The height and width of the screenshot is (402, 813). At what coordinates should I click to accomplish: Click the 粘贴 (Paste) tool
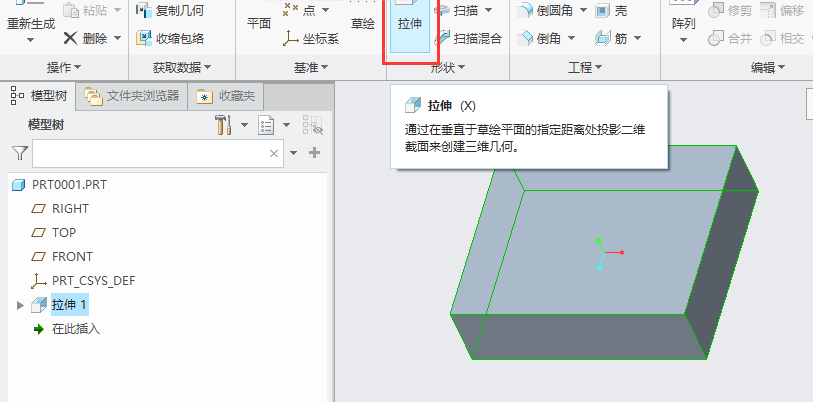click(85, 10)
